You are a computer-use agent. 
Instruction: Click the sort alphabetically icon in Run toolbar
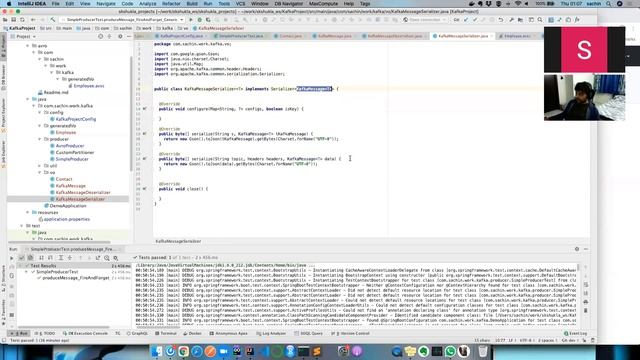(41, 258)
